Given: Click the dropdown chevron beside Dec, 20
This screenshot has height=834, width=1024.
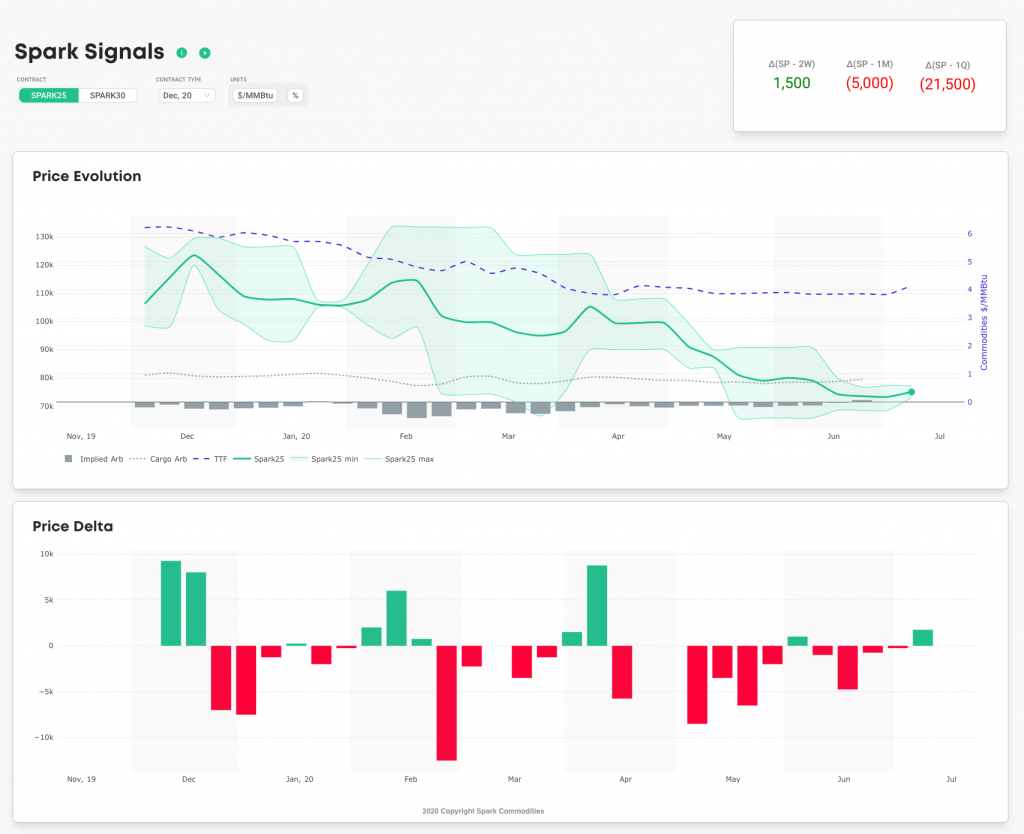Looking at the screenshot, I should point(207,95).
